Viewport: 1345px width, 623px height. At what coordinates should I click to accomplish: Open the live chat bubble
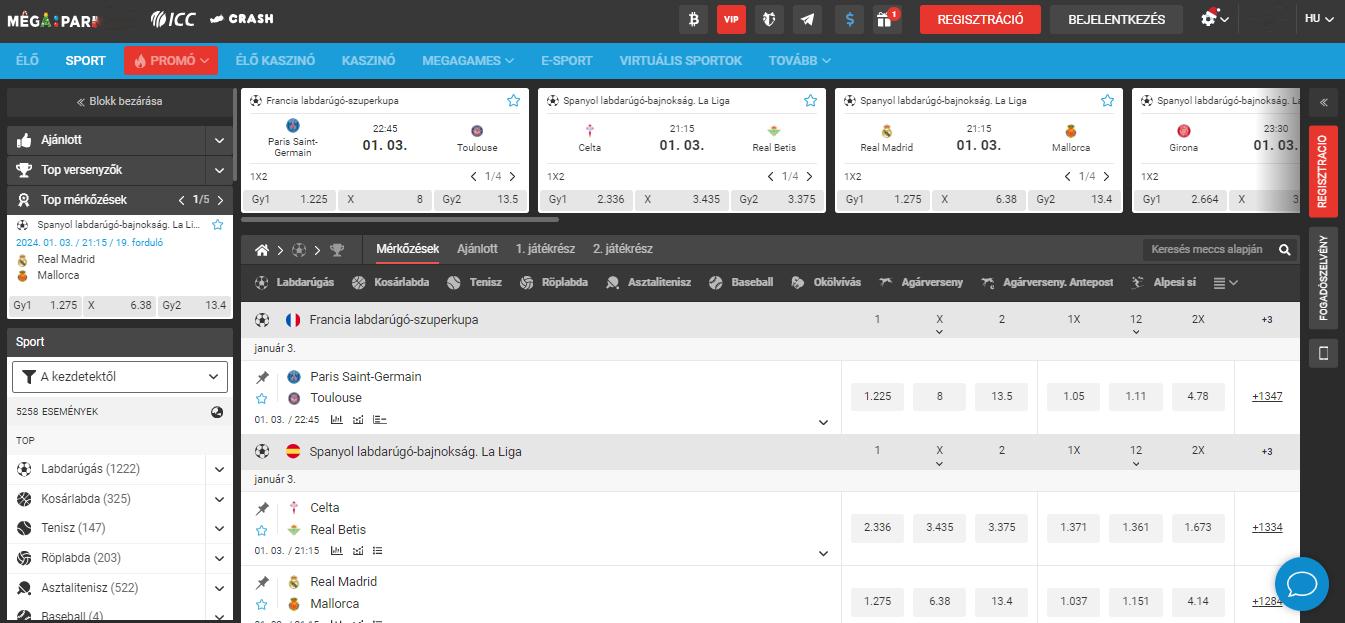[x=1301, y=583]
